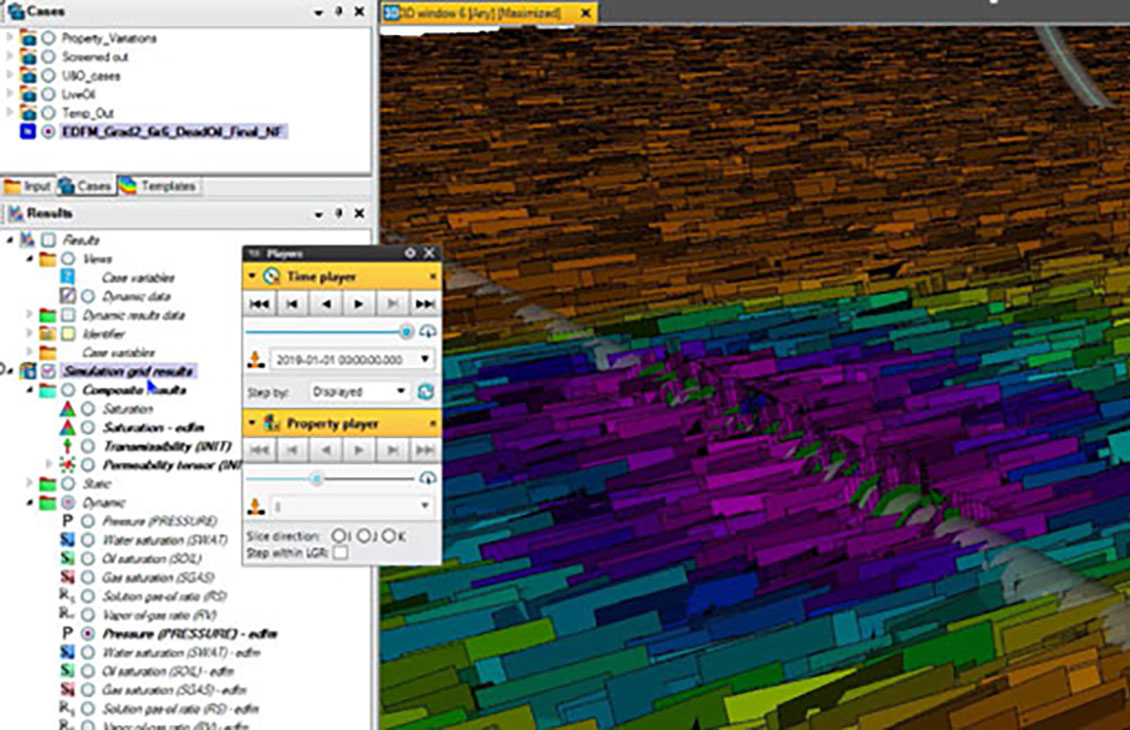Jump to first time step in Time player
Viewport: 1130px width, 730px height.
click(259, 304)
